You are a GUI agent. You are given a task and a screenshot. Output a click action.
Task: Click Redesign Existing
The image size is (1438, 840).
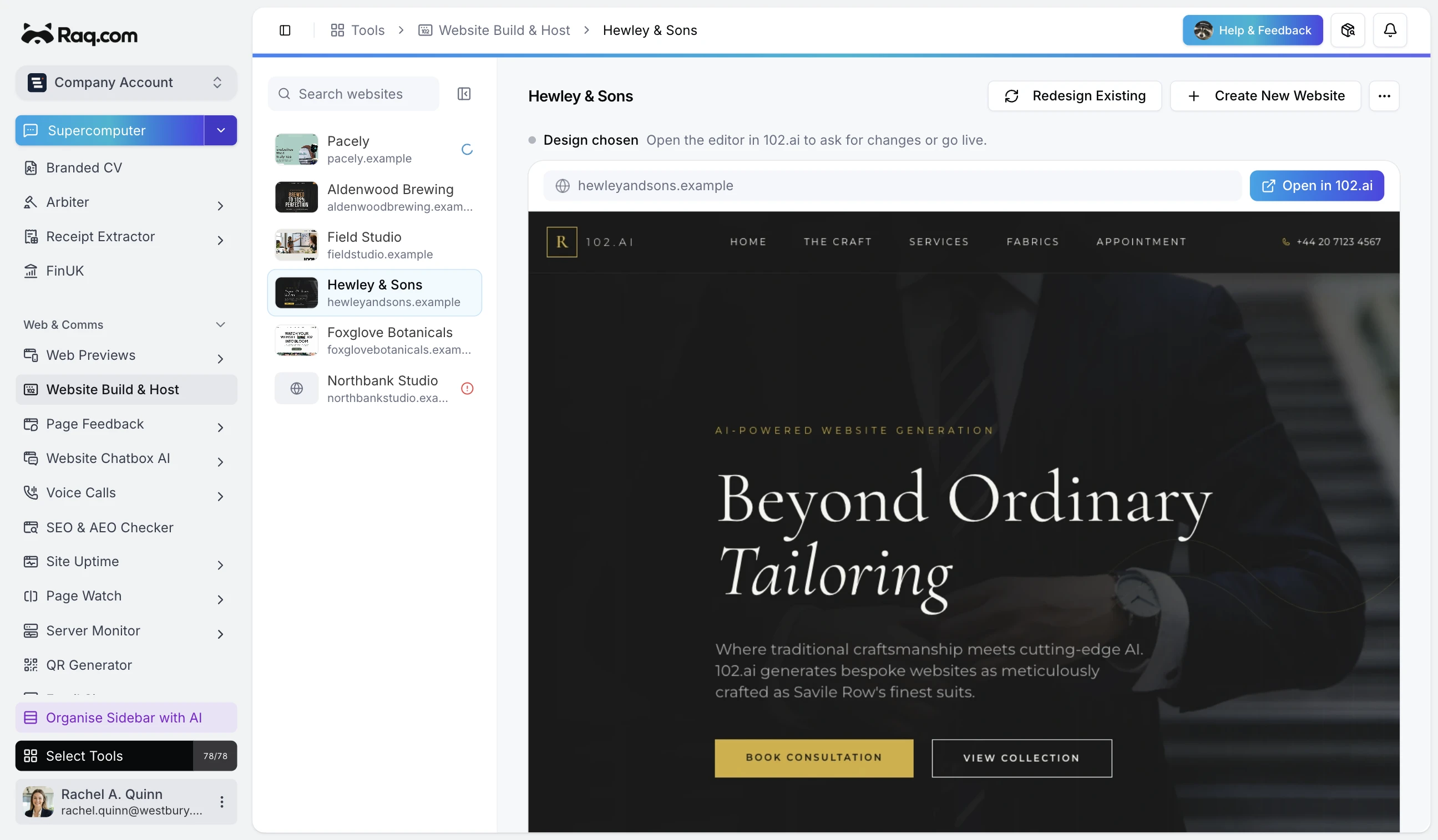[1075, 96]
